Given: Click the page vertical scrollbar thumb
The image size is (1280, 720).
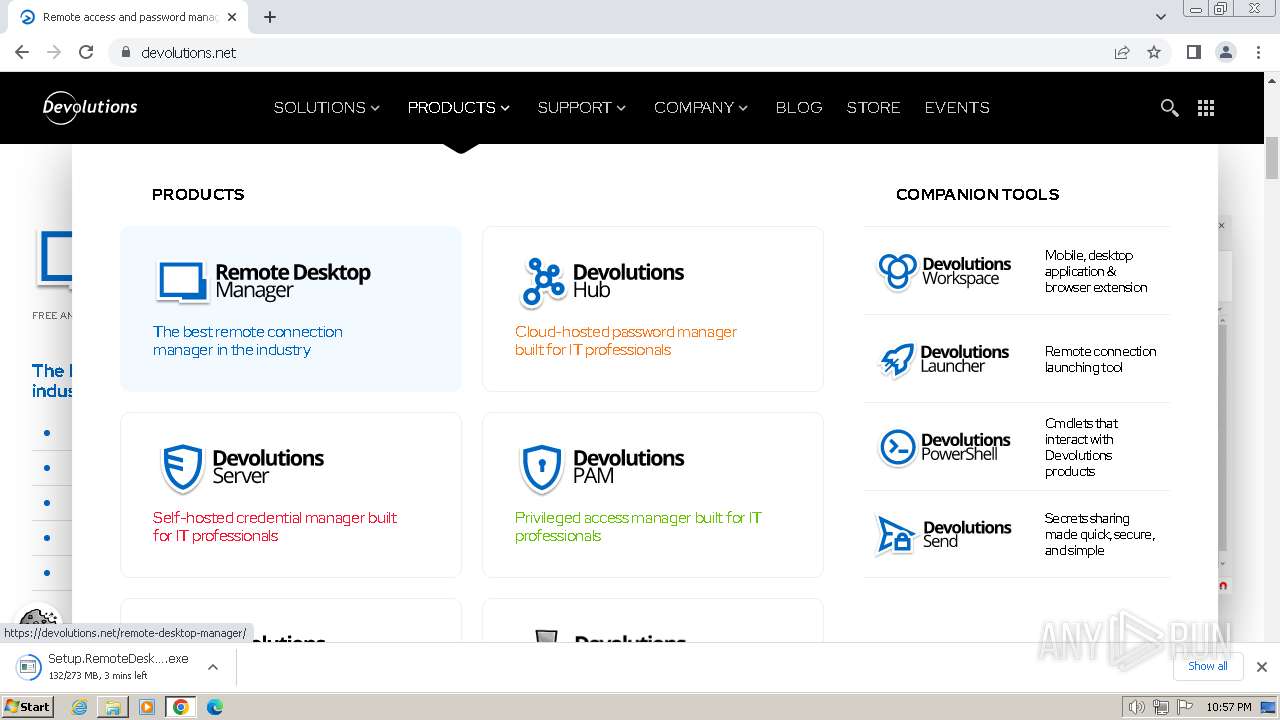Looking at the screenshot, I should tap(1272, 157).
